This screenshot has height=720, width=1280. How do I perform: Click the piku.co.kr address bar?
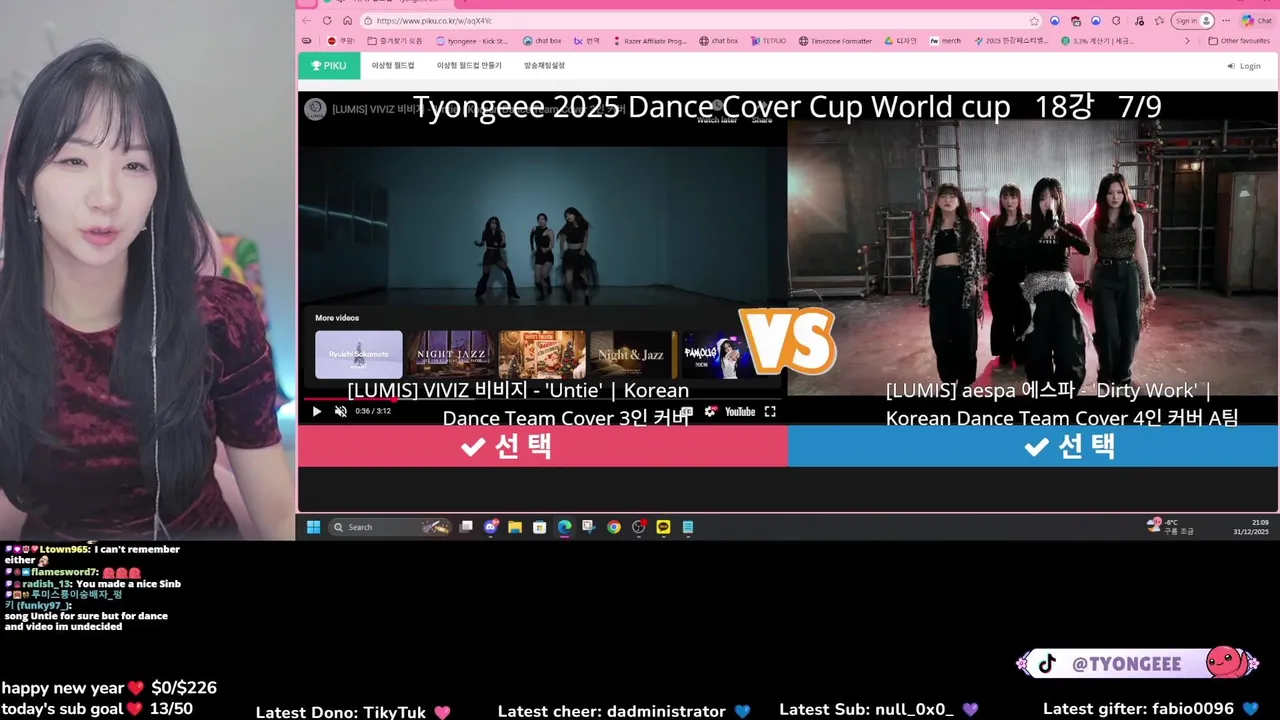700,20
